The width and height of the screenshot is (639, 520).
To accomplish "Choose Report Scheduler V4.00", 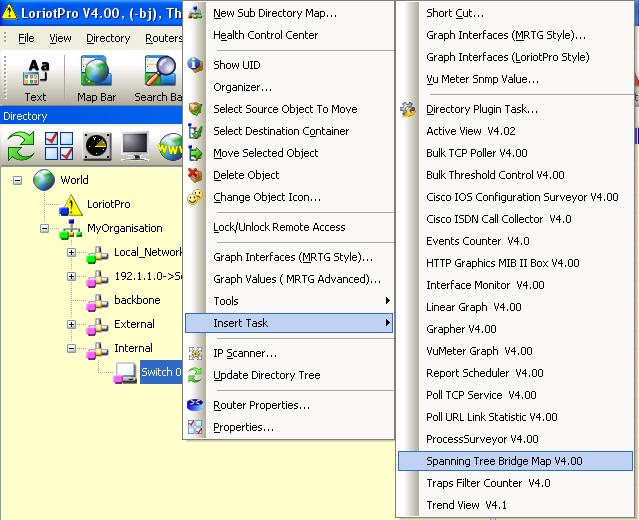I will 515,373.
